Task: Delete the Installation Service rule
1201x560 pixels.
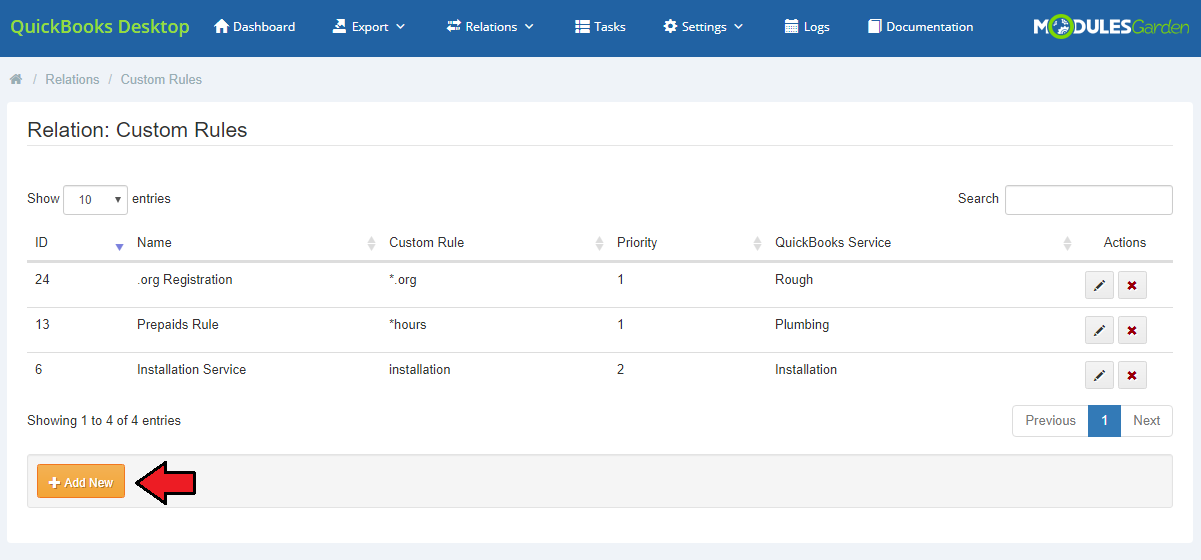Action: click(1132, 375)
